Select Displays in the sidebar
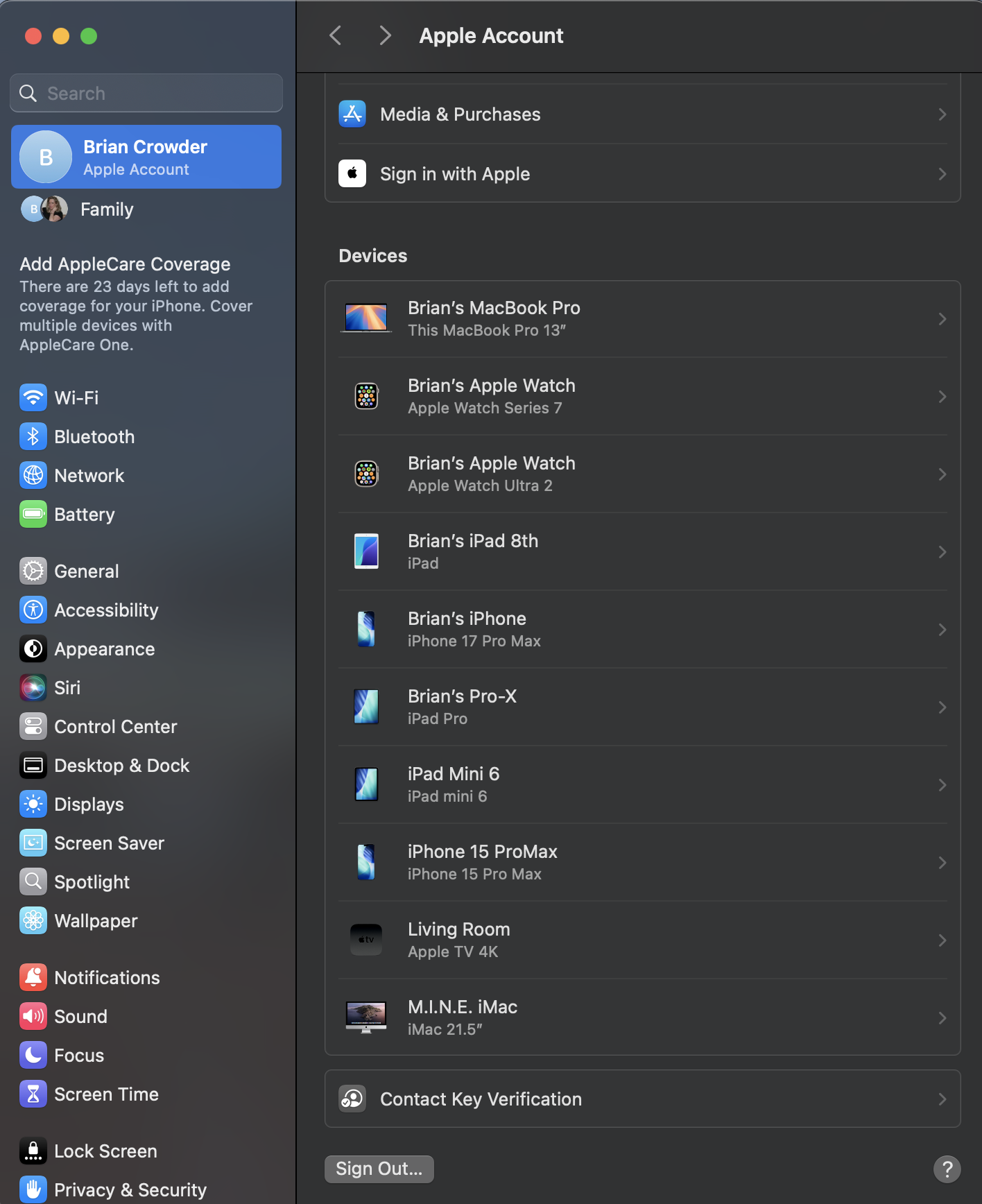The width and height of the screenshot is (982, 1204). pos(146,805)
